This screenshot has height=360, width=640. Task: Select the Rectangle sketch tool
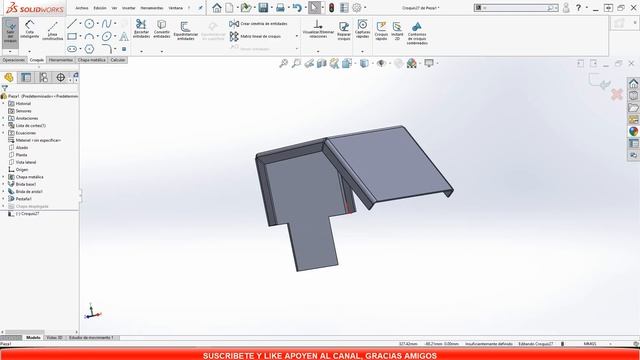tap(72, 36)
